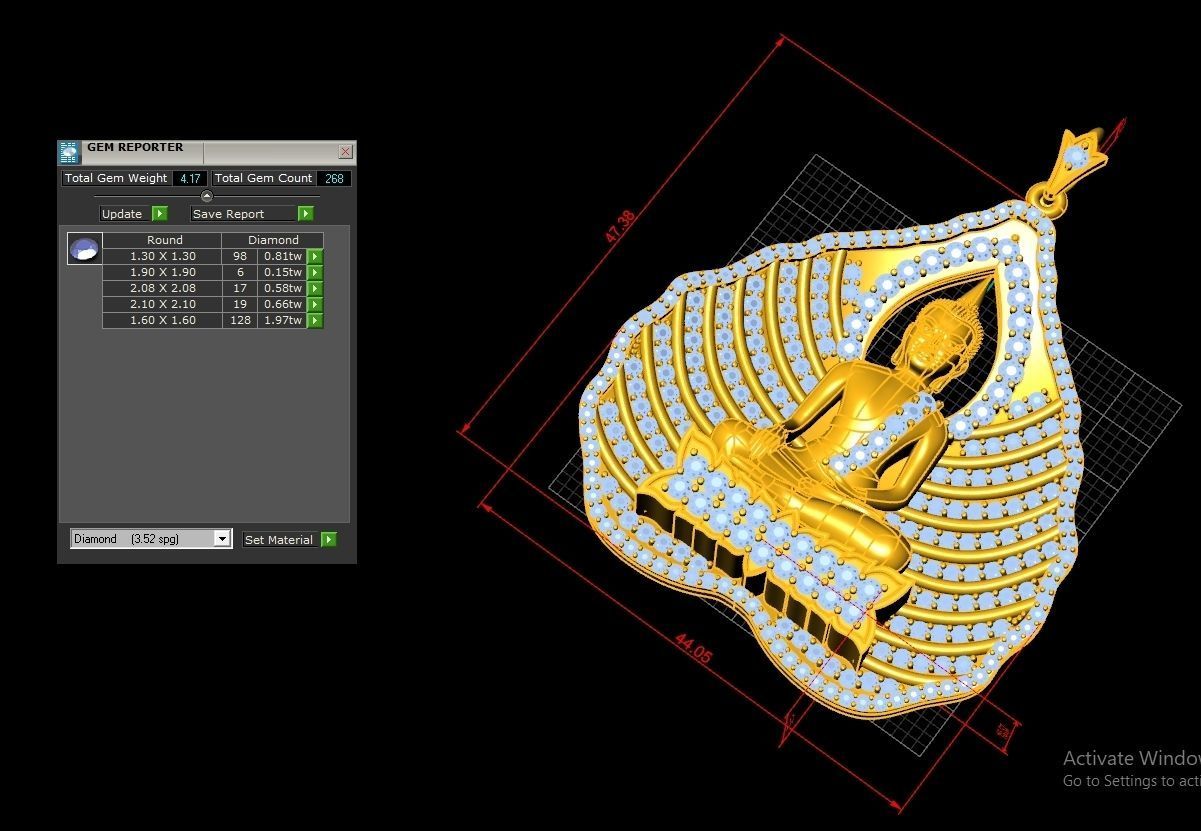Select the 1.60 X 1.60 size cell
Viewport: 1201px width, 831px height.
point(163,320)
